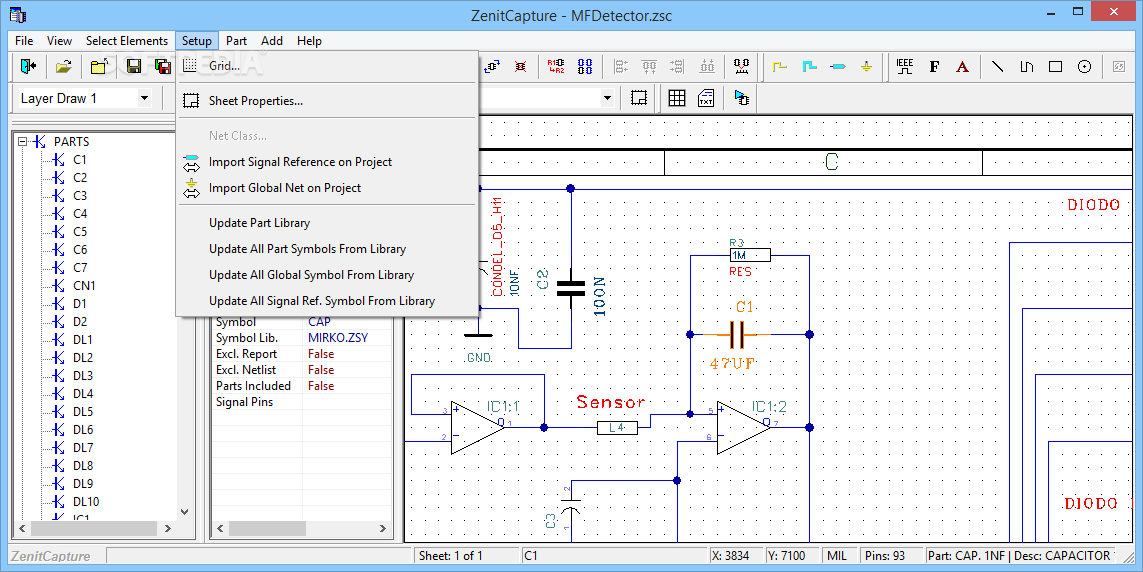Choose Update All Signal Ref. Symbol From Library
The image size is (1143, 572).
click(327, 301)
